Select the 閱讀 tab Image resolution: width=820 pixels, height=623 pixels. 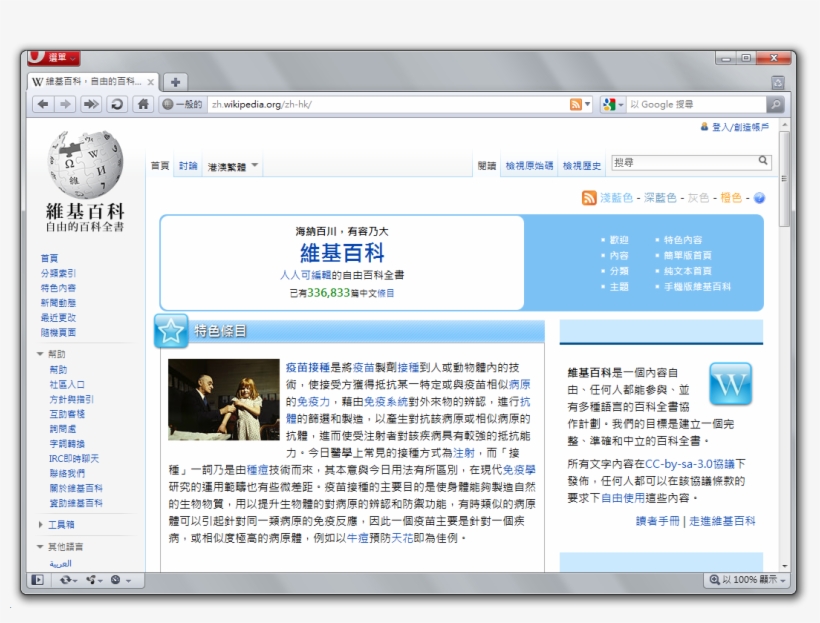click(487, 166)
